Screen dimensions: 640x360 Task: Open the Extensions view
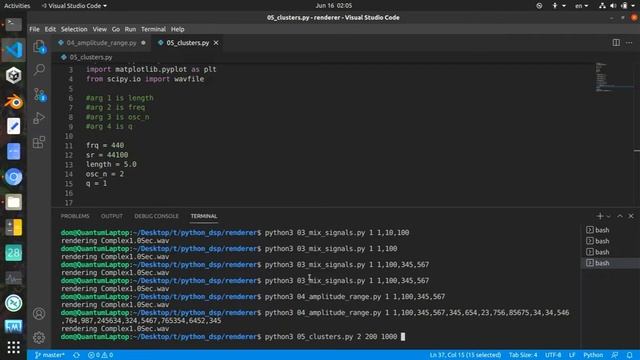39,142
